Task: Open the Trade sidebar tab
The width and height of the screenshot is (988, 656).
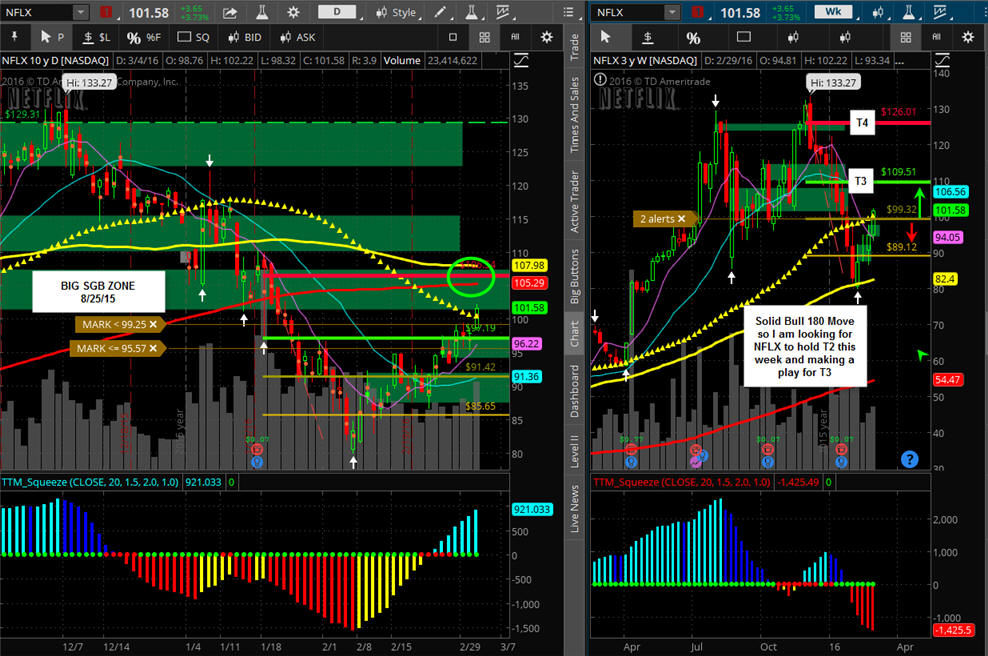Action: [574, 46]
